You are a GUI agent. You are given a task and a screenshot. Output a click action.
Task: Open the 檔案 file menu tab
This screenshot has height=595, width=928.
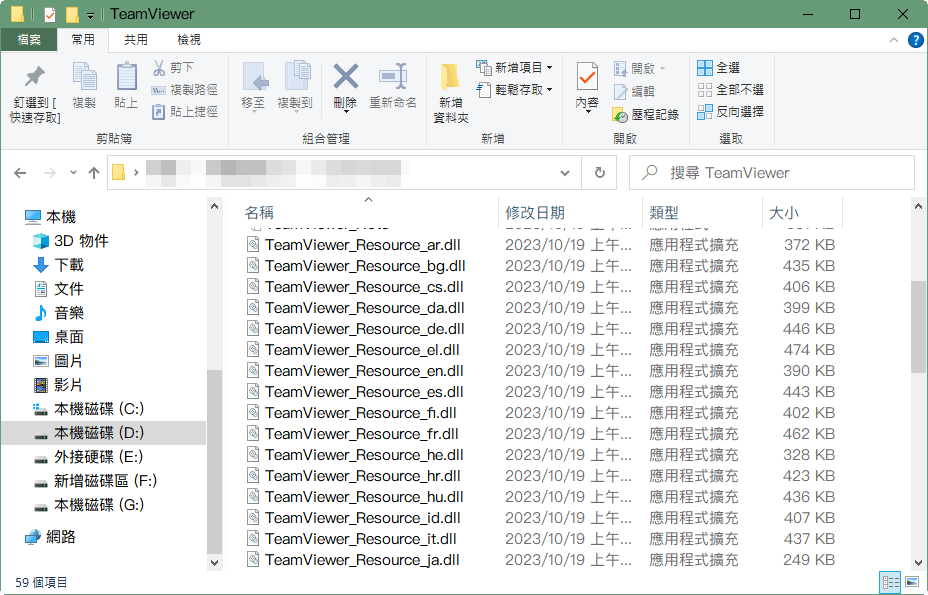(29, 40)
